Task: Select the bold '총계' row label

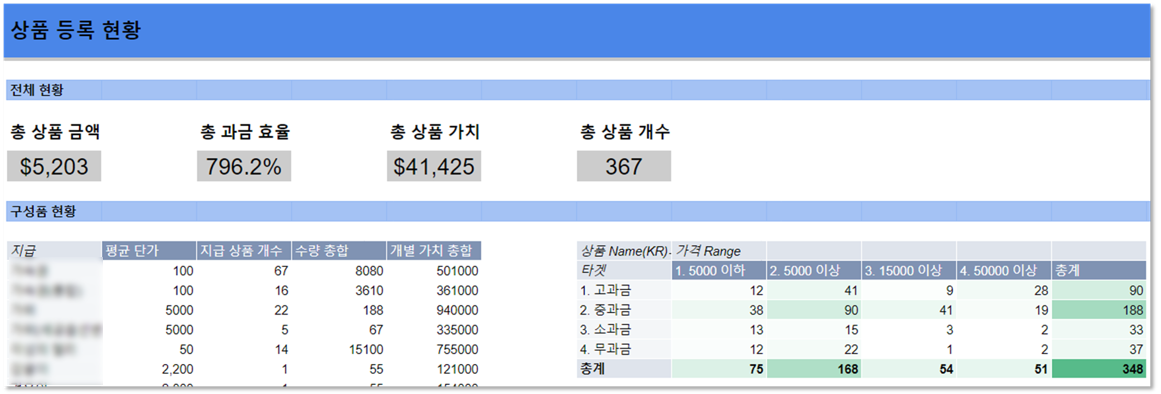Action: 623,369
